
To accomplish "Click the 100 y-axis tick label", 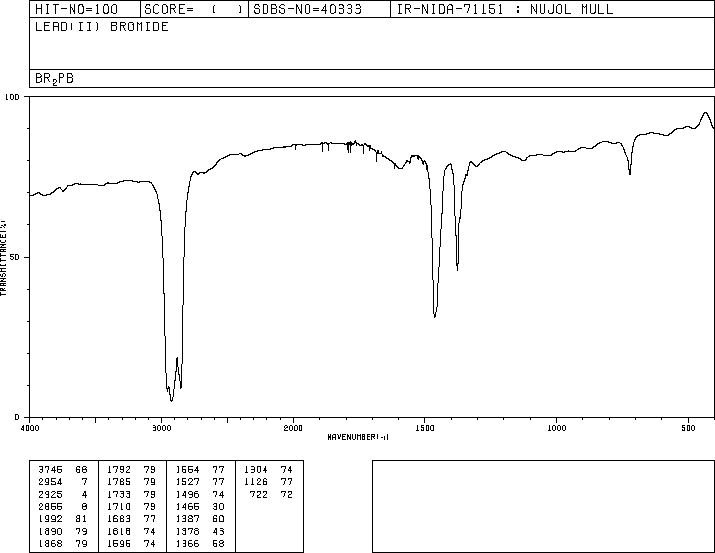I will [12, 97].
